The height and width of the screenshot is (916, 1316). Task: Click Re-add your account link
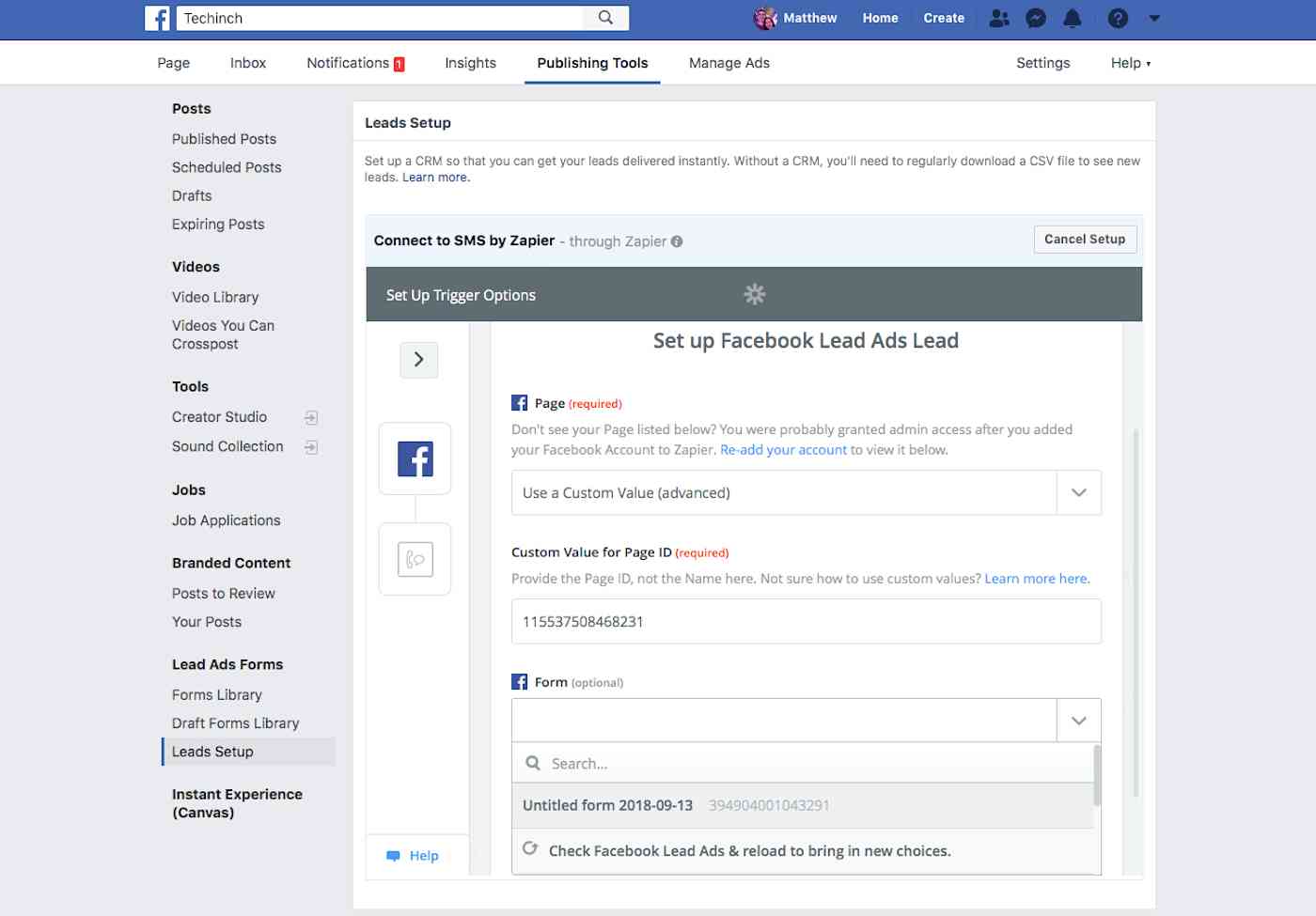click(x=783, y=450)
